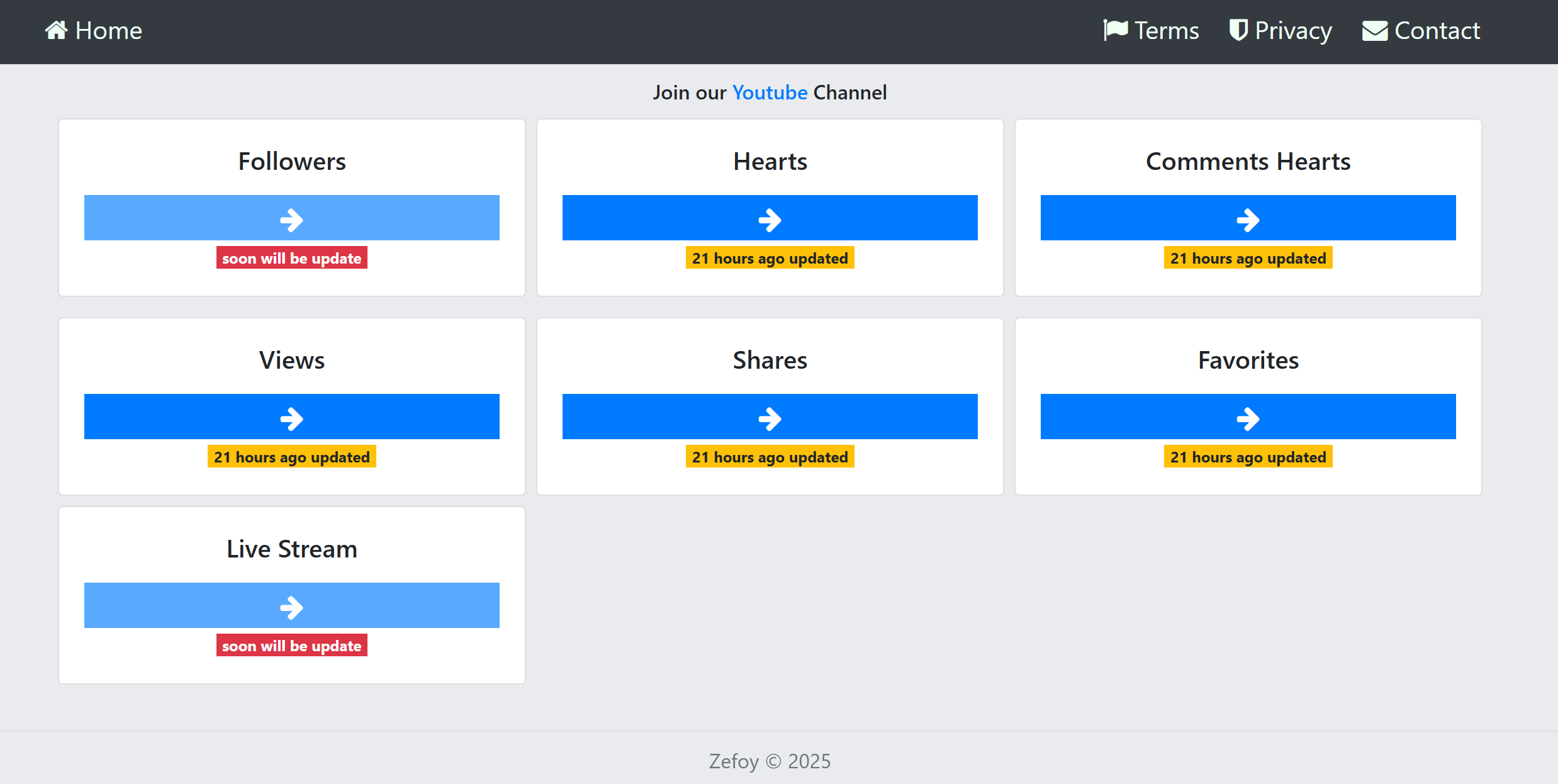Click the arrow icon under Views
Image resolution: width=1558 pixels, height=784 pixels.
pos(292,419)
